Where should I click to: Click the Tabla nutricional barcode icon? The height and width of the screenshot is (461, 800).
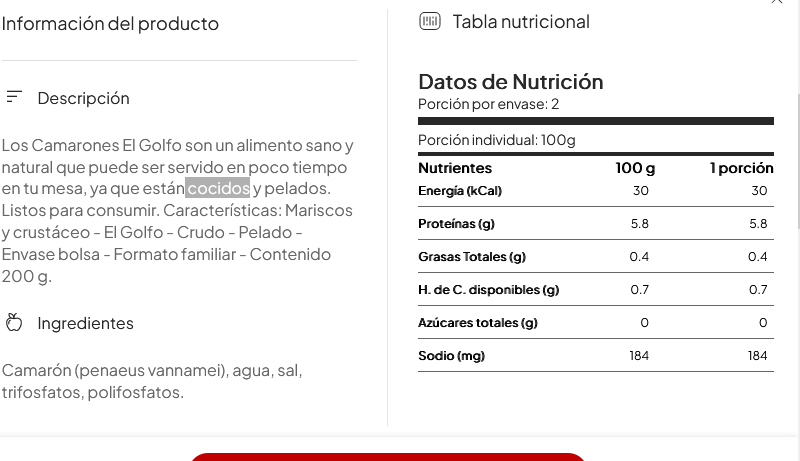(x=430, y=21)
